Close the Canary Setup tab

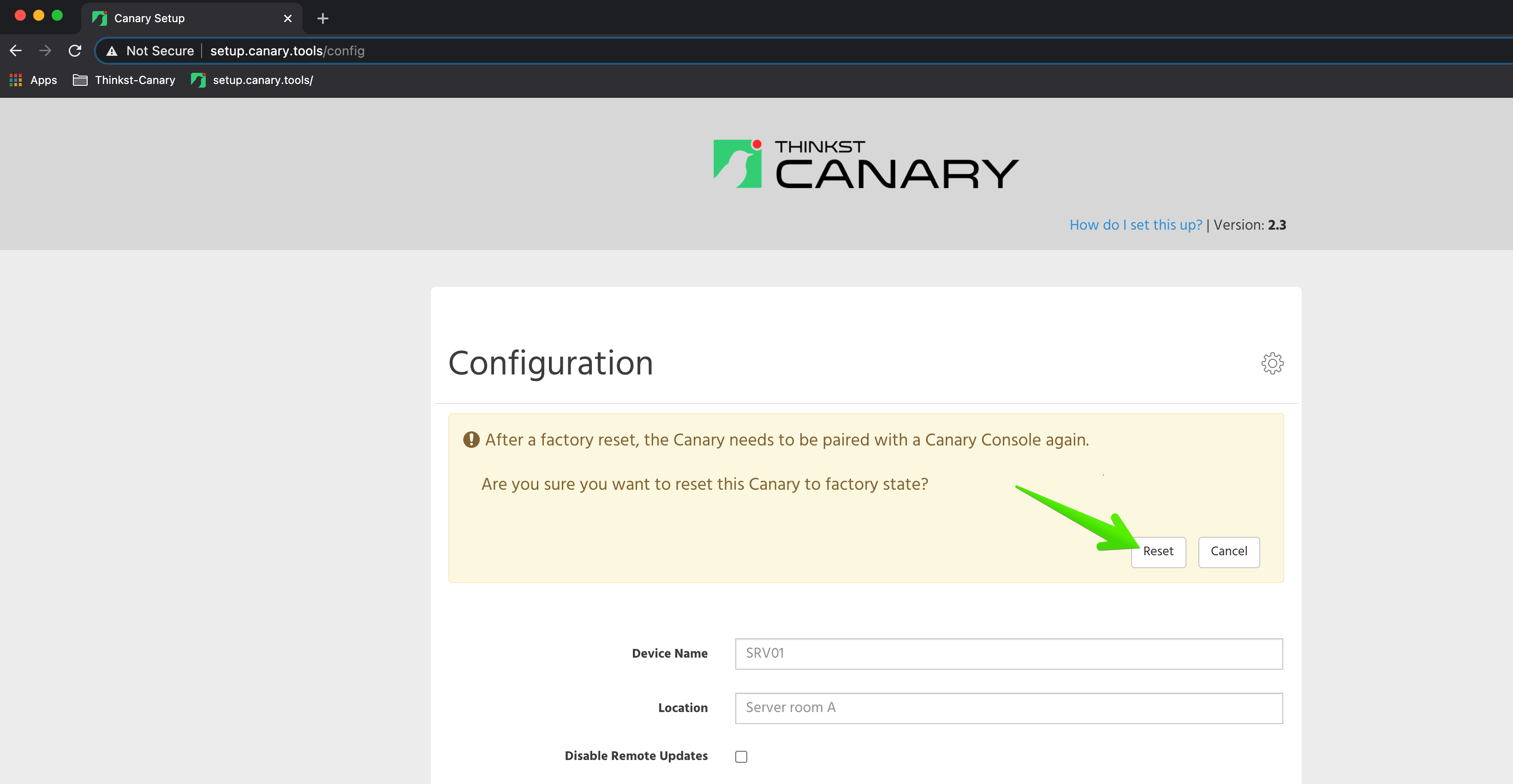coord(288,18)
